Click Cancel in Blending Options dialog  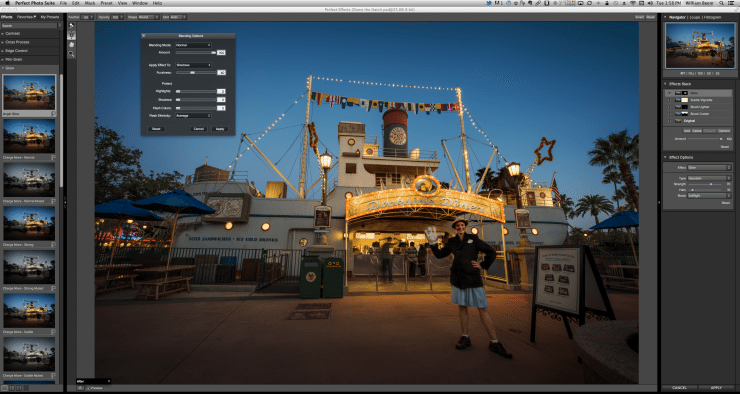[199, 129]
